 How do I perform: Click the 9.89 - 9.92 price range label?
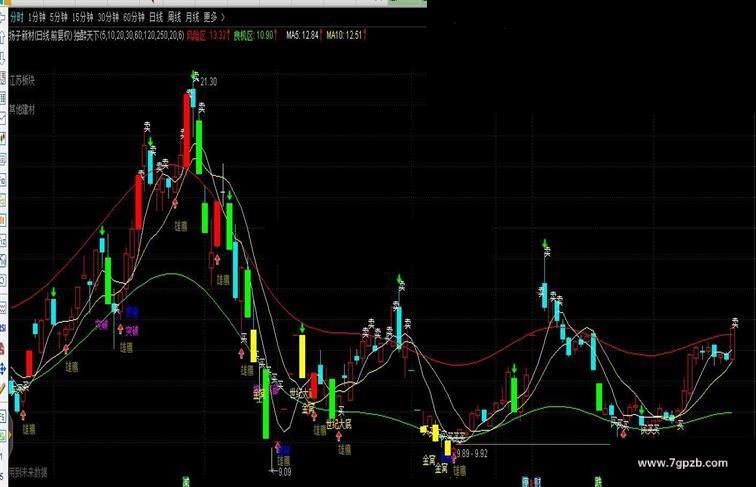(472, 453)
